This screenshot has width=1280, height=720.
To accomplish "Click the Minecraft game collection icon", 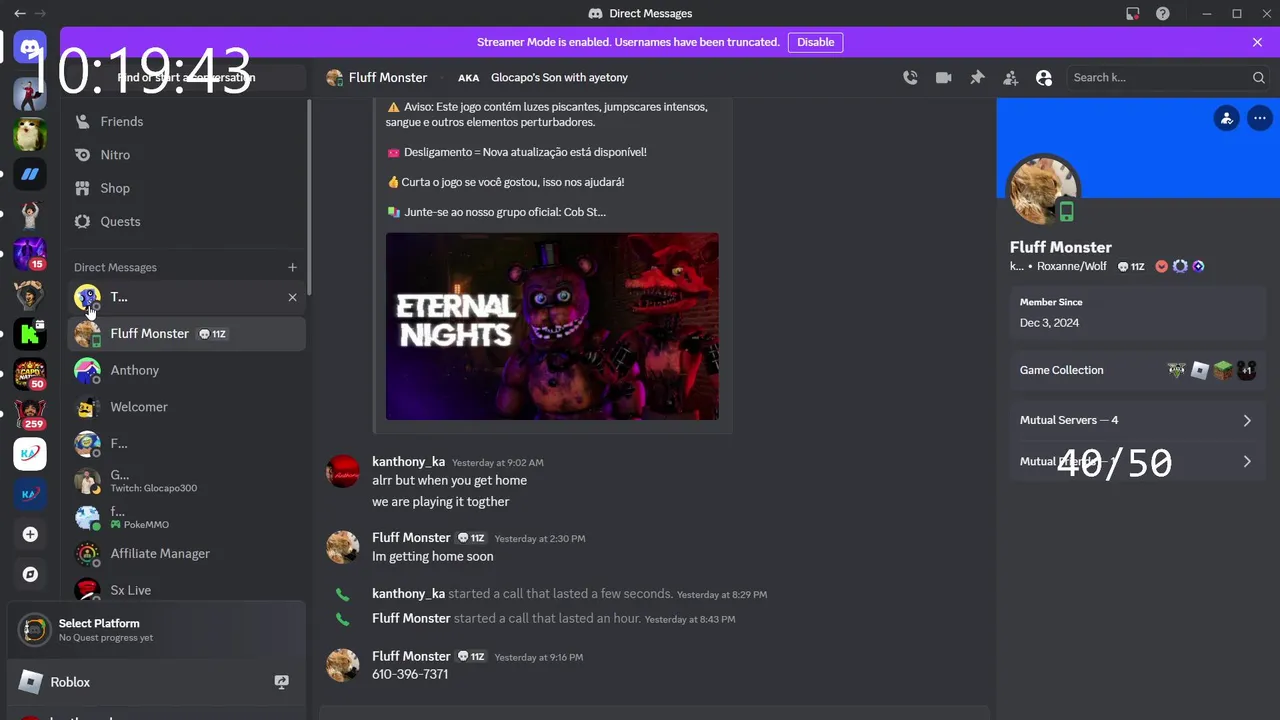I will click(x=1223, y=370).
